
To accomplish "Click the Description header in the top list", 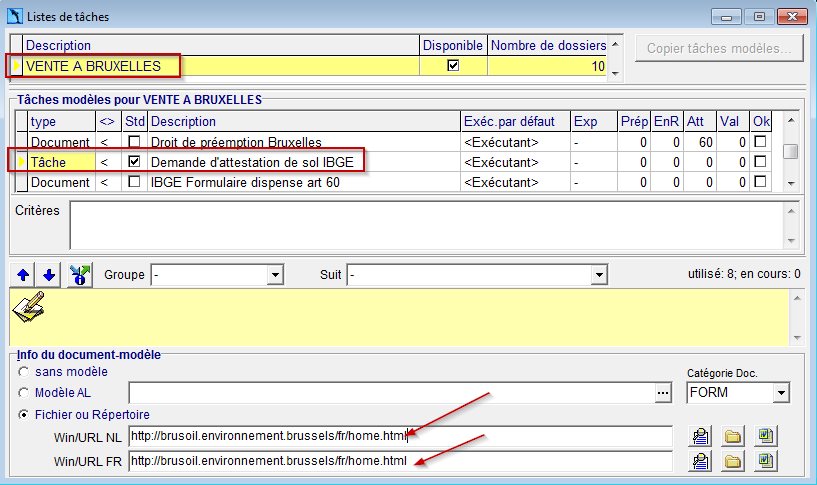I will (x=221, y=45).
